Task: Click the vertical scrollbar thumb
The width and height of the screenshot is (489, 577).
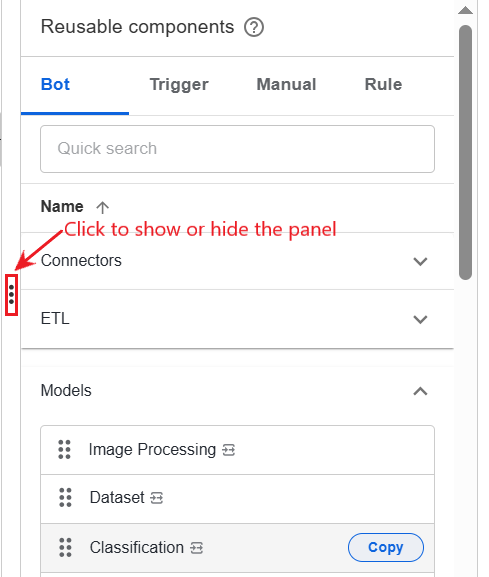Action: point(465,152)
